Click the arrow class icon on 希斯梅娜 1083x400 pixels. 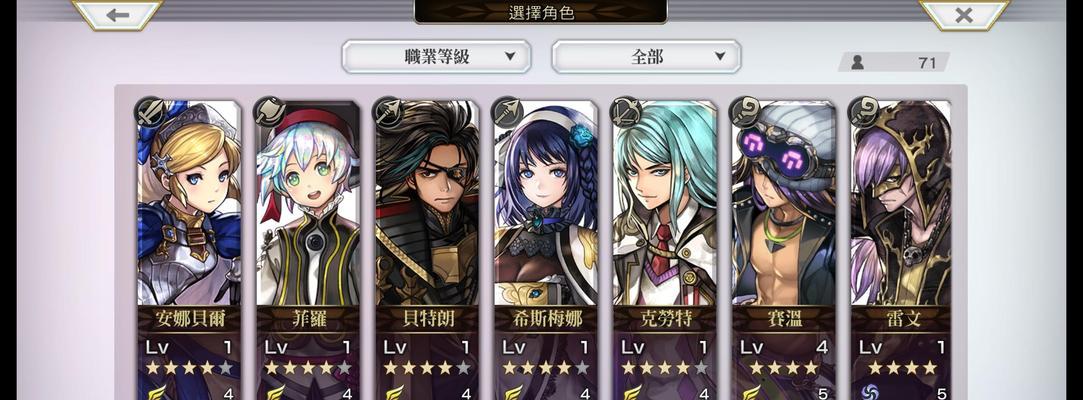click(x=506, y=112)
